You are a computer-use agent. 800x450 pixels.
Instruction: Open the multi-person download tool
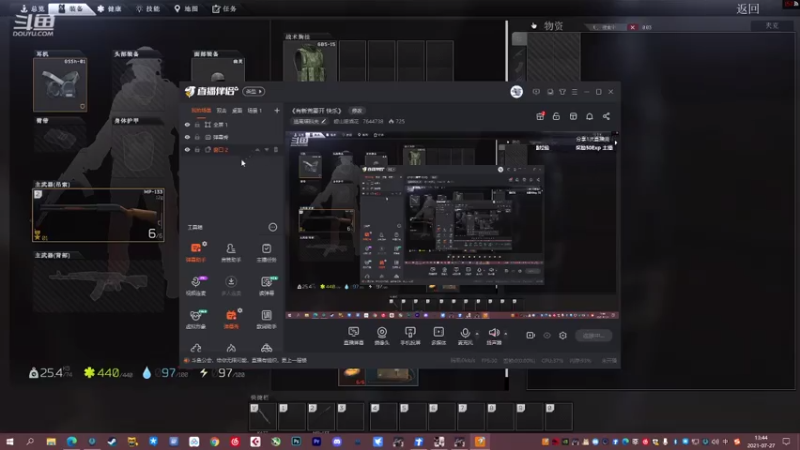click(x=231, y=286)
